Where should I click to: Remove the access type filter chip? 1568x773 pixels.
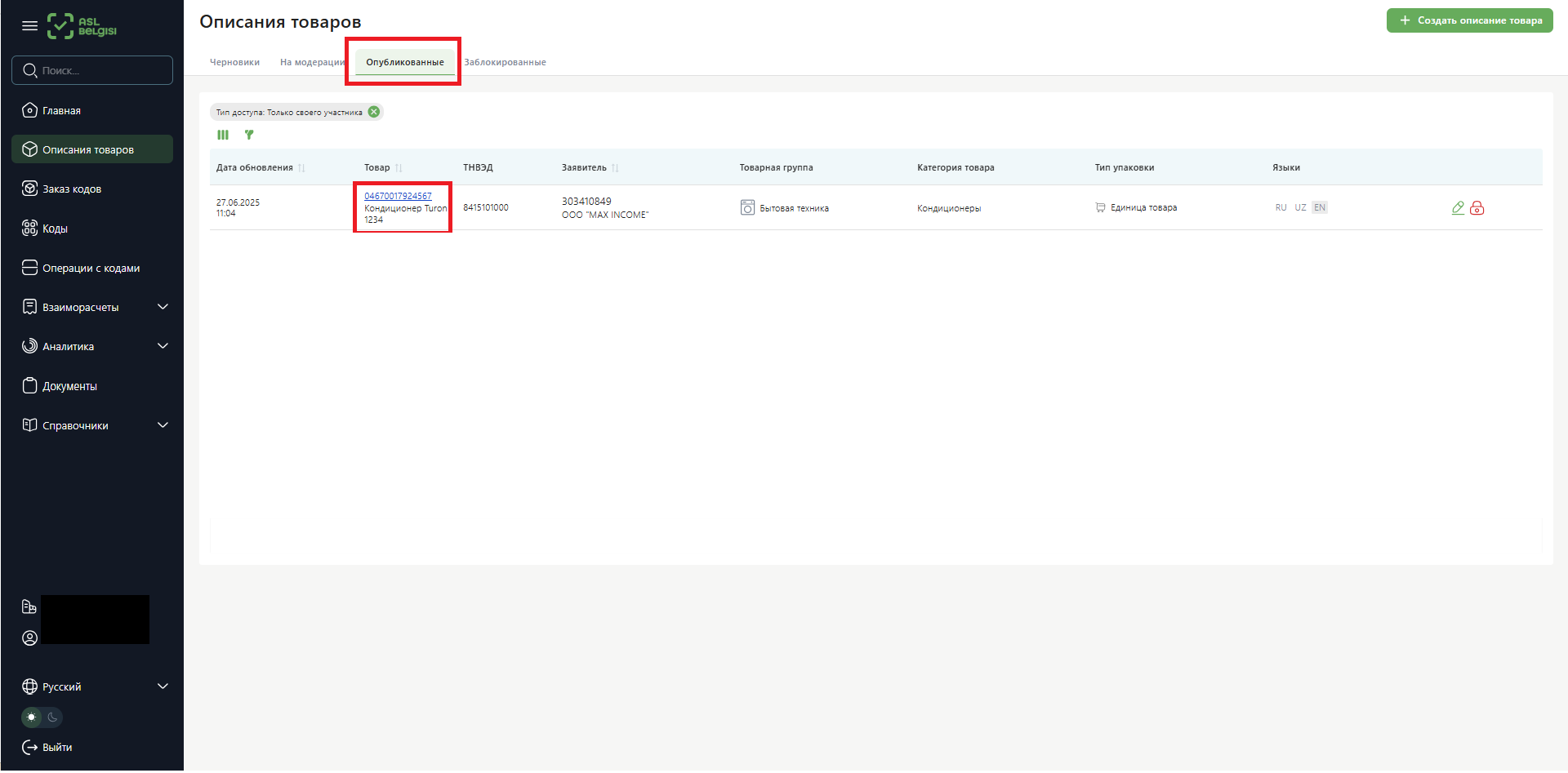click(x=374, y=113)
